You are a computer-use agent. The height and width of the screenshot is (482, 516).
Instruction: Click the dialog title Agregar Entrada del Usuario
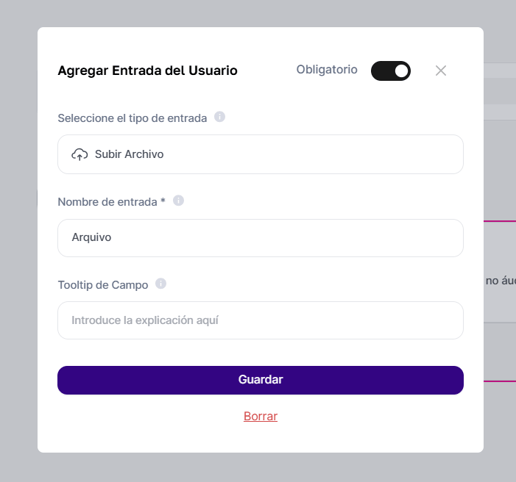(148, 71)
